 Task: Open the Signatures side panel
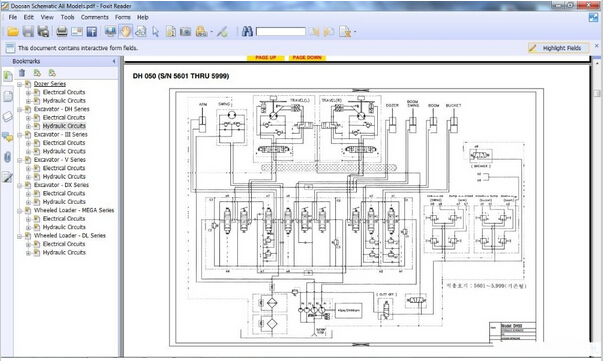pos(7,178)
